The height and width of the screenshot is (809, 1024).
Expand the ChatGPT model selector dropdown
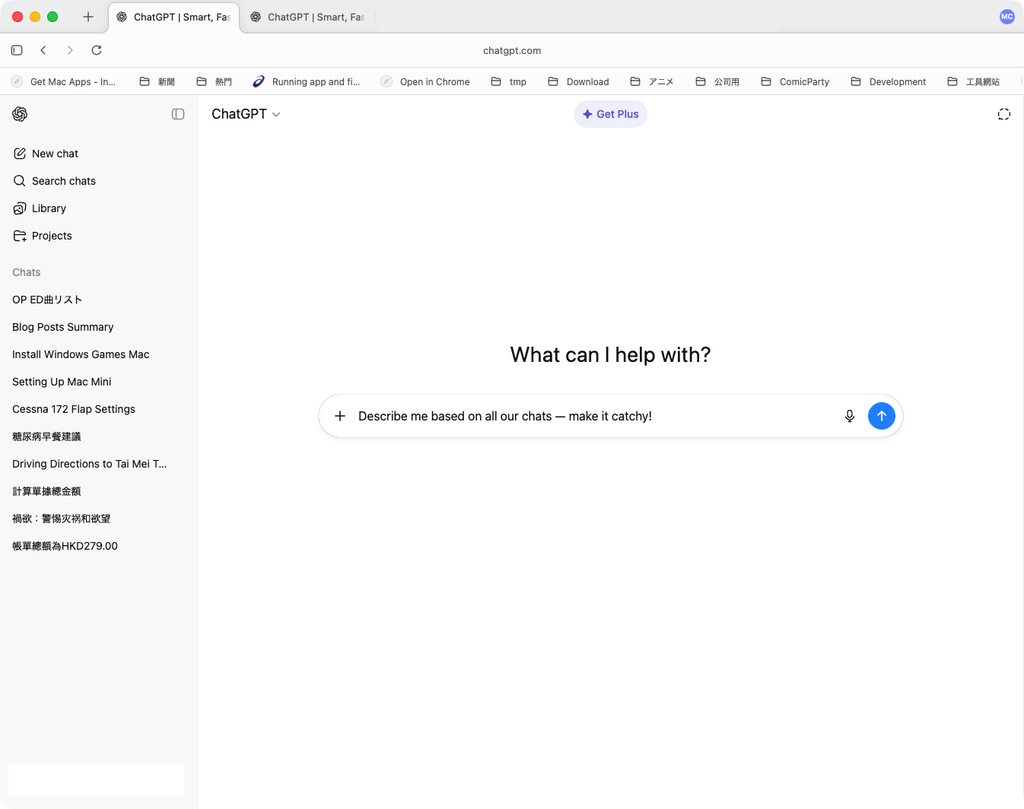click(246, 114)
